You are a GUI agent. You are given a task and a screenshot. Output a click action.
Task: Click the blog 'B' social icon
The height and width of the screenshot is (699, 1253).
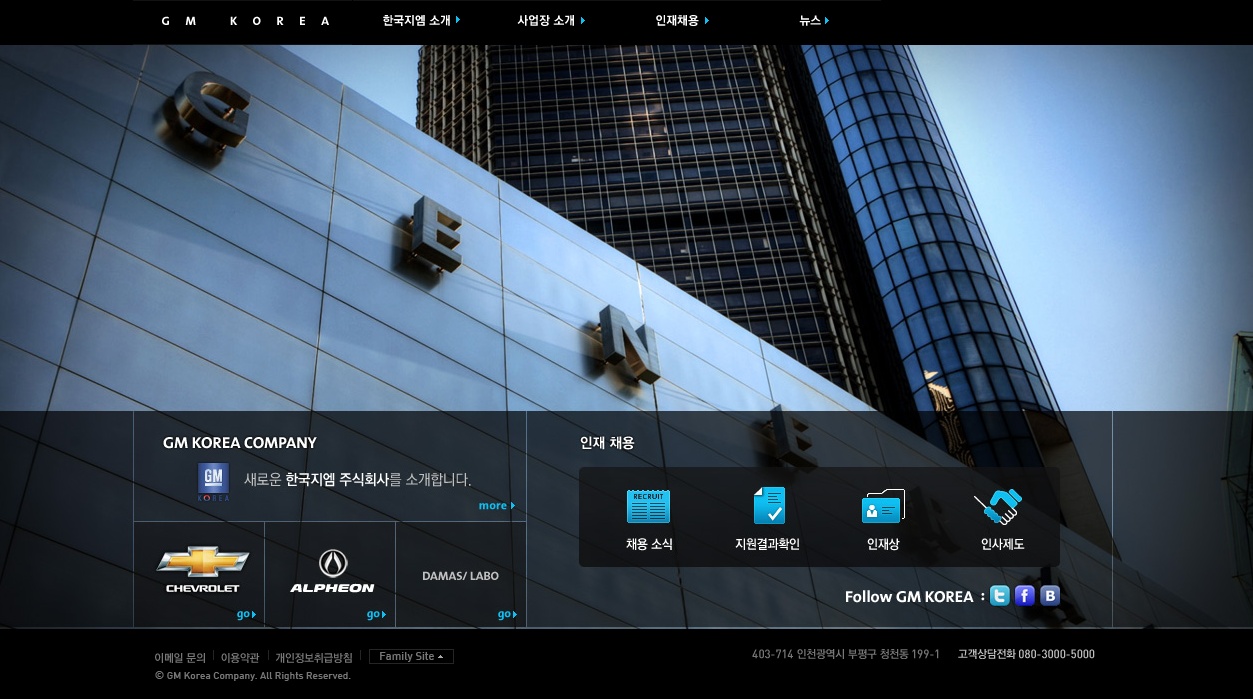pyautogui.click(x=1049, y=596)
